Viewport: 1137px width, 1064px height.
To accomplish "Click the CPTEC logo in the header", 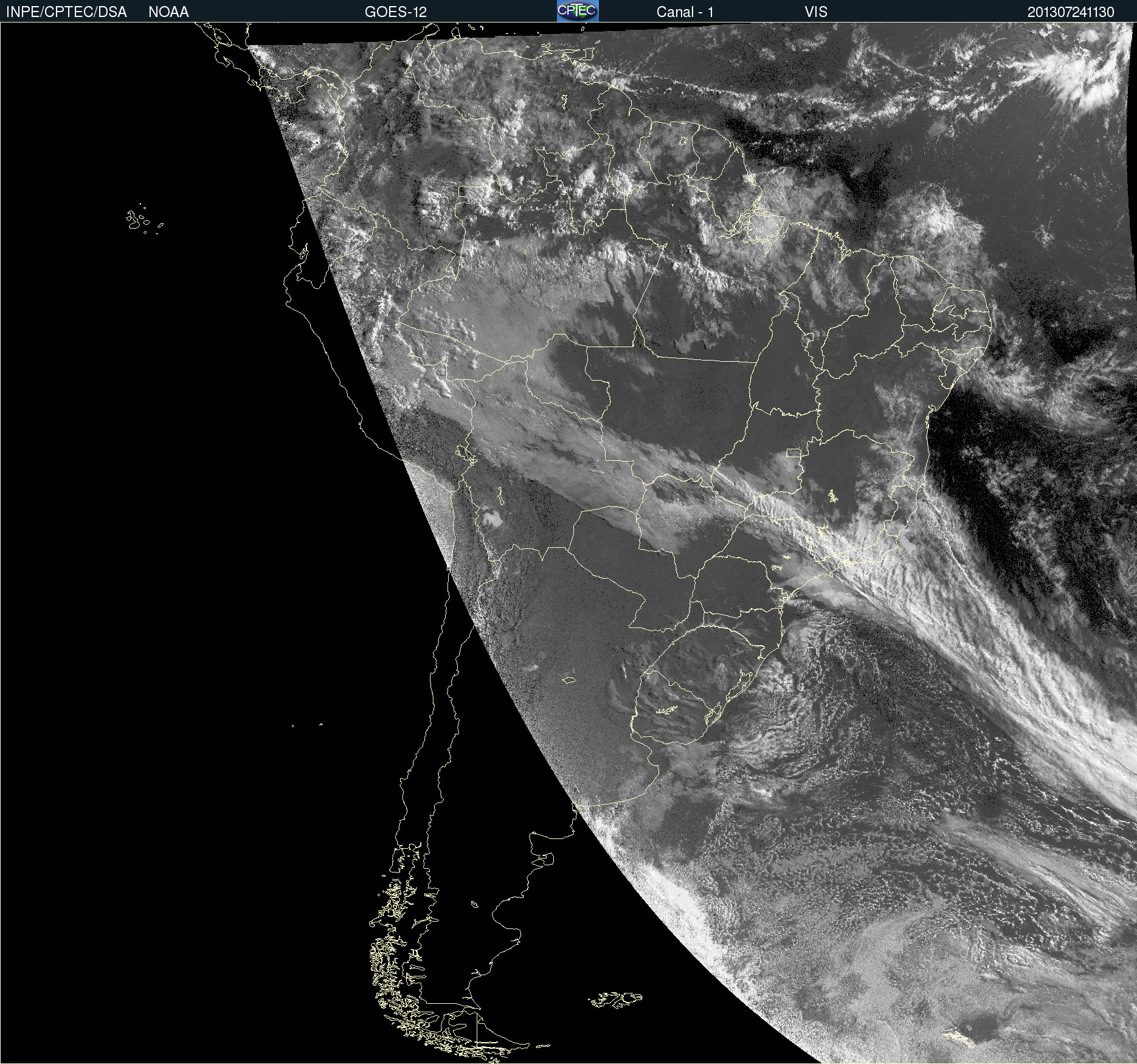I will tap(578, 11).
